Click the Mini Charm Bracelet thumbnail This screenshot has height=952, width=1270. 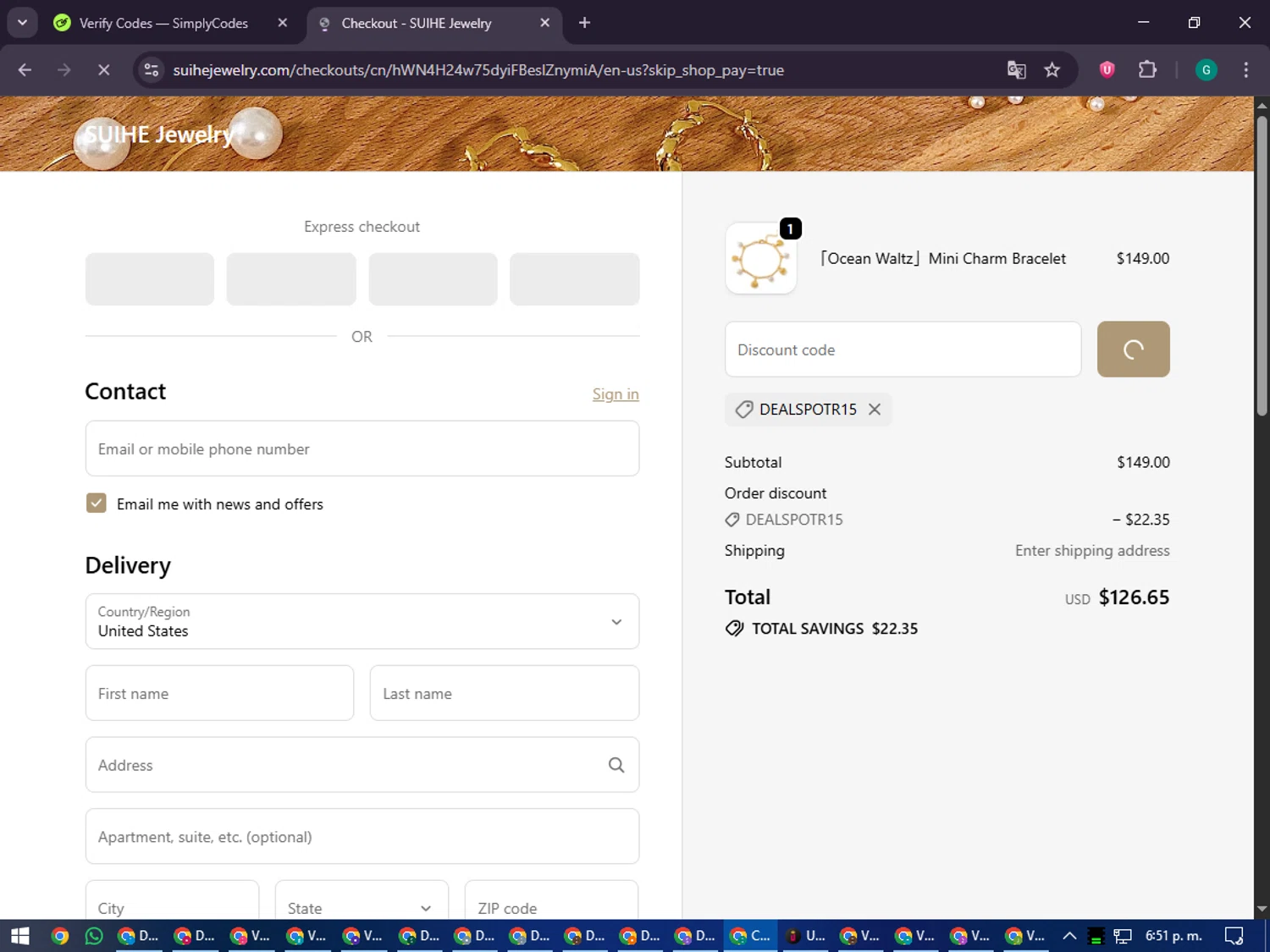761,258
